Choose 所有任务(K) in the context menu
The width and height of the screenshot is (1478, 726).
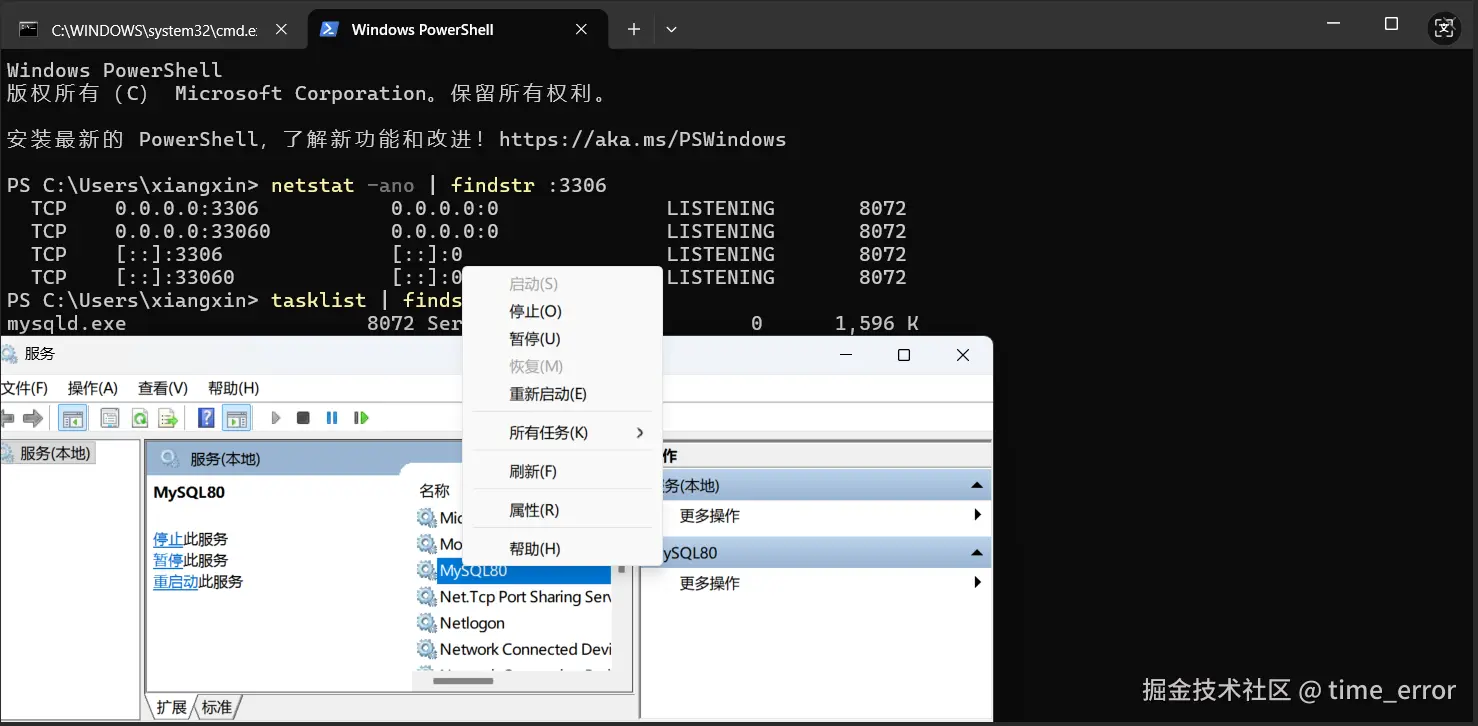click(x=561, y=433)
